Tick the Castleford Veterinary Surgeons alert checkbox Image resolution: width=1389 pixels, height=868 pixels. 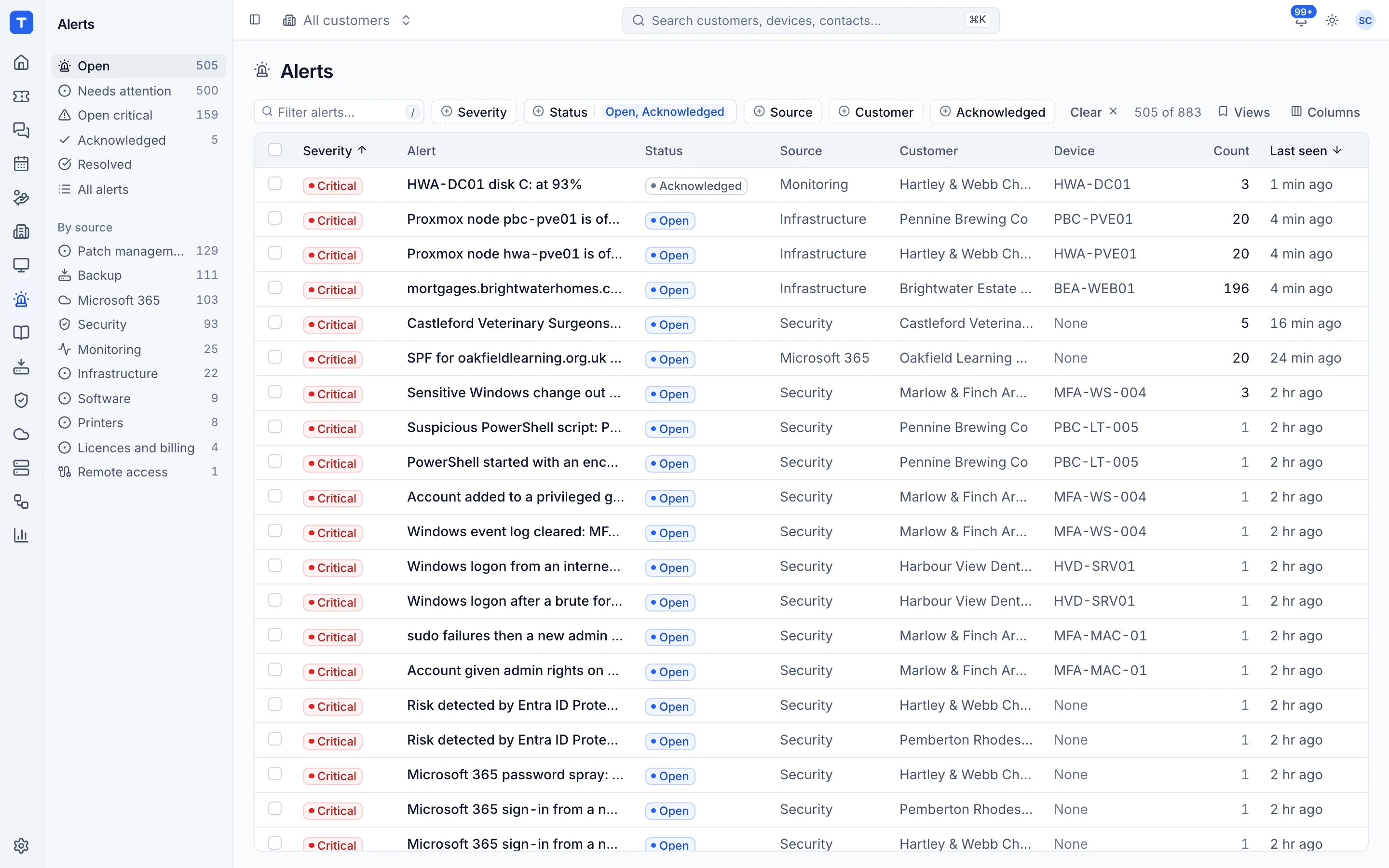275,323
